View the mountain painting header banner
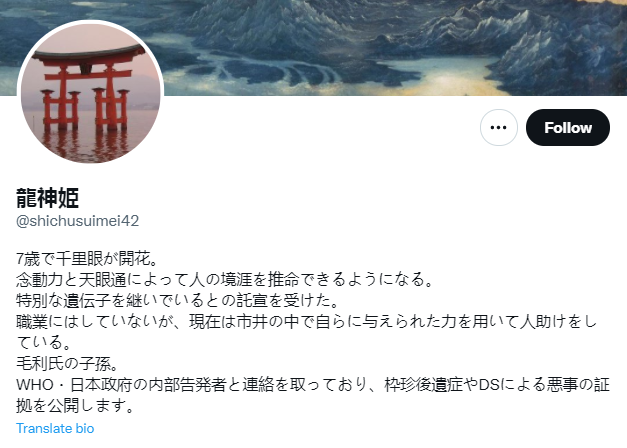 (314, 48)
